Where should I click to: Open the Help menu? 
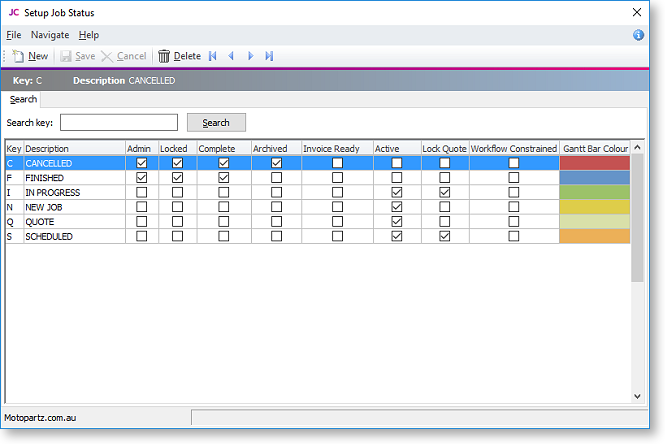click(x=89, y=35)
